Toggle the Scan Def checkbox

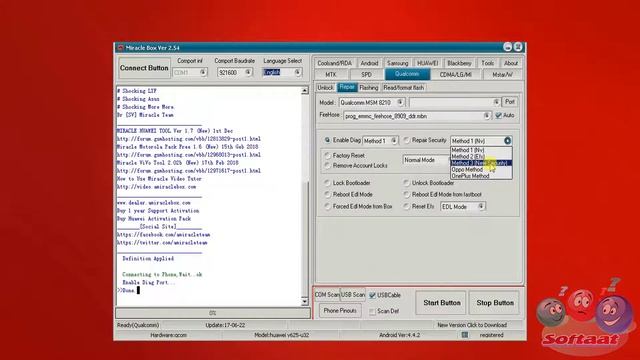pyautogui.click(x=372, y=311)
